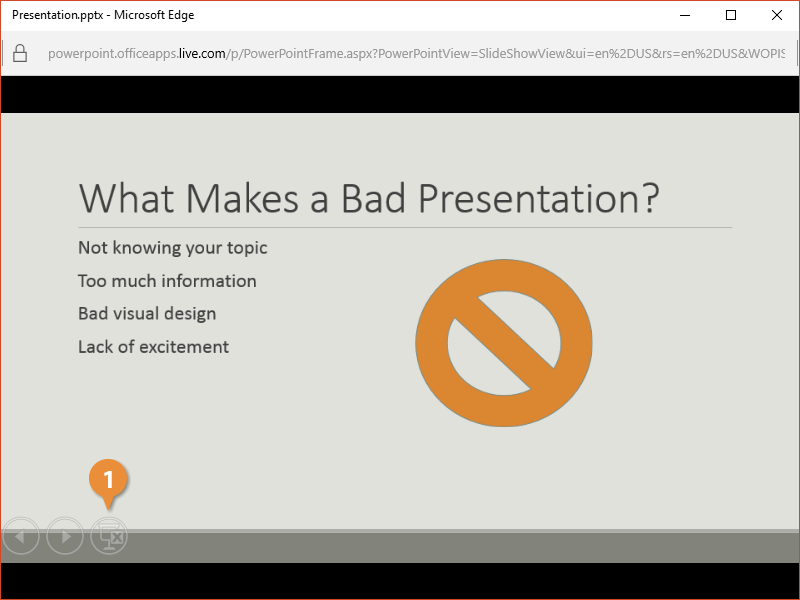The height and width of the screenshot is (600, 800).
Task: Maximize the Microsoft Edge window
Action: [731, 15]
